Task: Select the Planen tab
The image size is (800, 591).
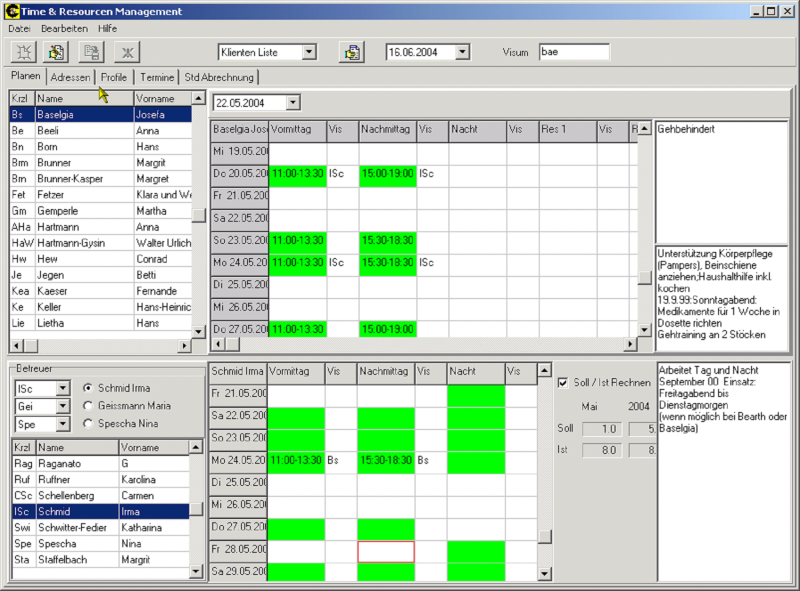Action: tap(26, 76)
